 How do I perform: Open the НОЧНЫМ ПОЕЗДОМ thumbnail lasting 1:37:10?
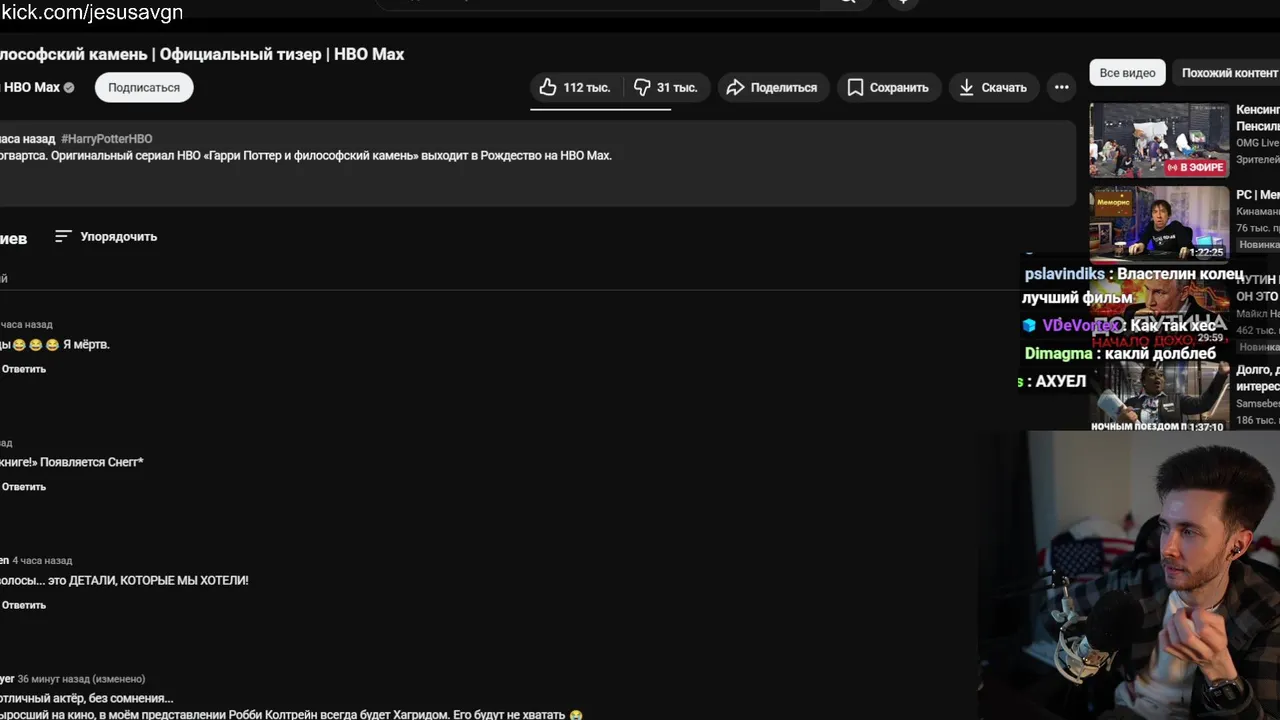1159,396
